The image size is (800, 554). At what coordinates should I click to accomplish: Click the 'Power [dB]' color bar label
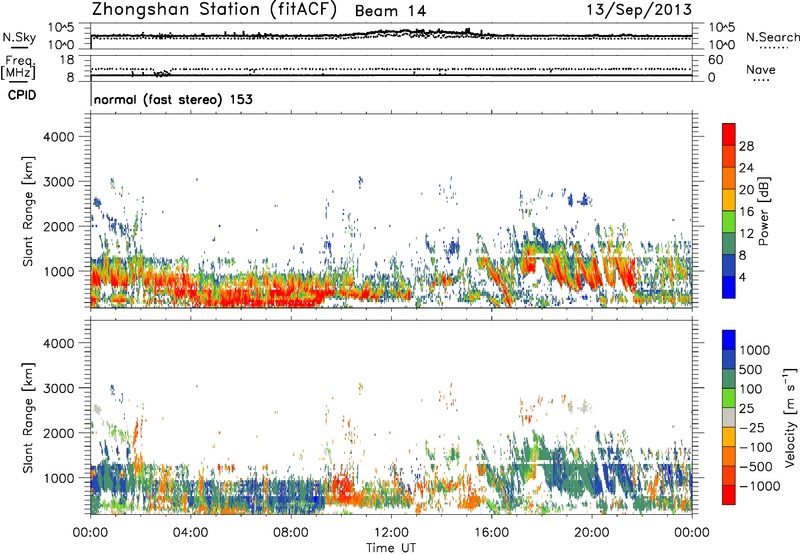(x=763, y=211)
